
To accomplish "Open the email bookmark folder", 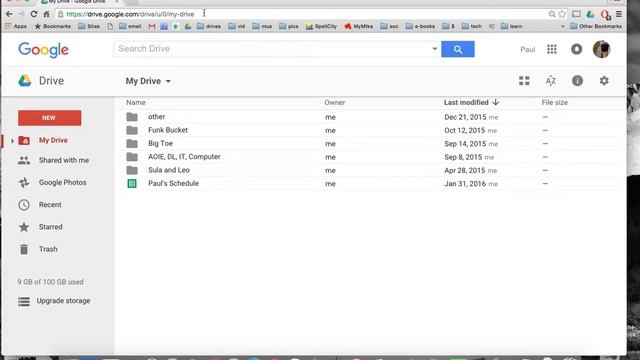I will pos(130,27).
